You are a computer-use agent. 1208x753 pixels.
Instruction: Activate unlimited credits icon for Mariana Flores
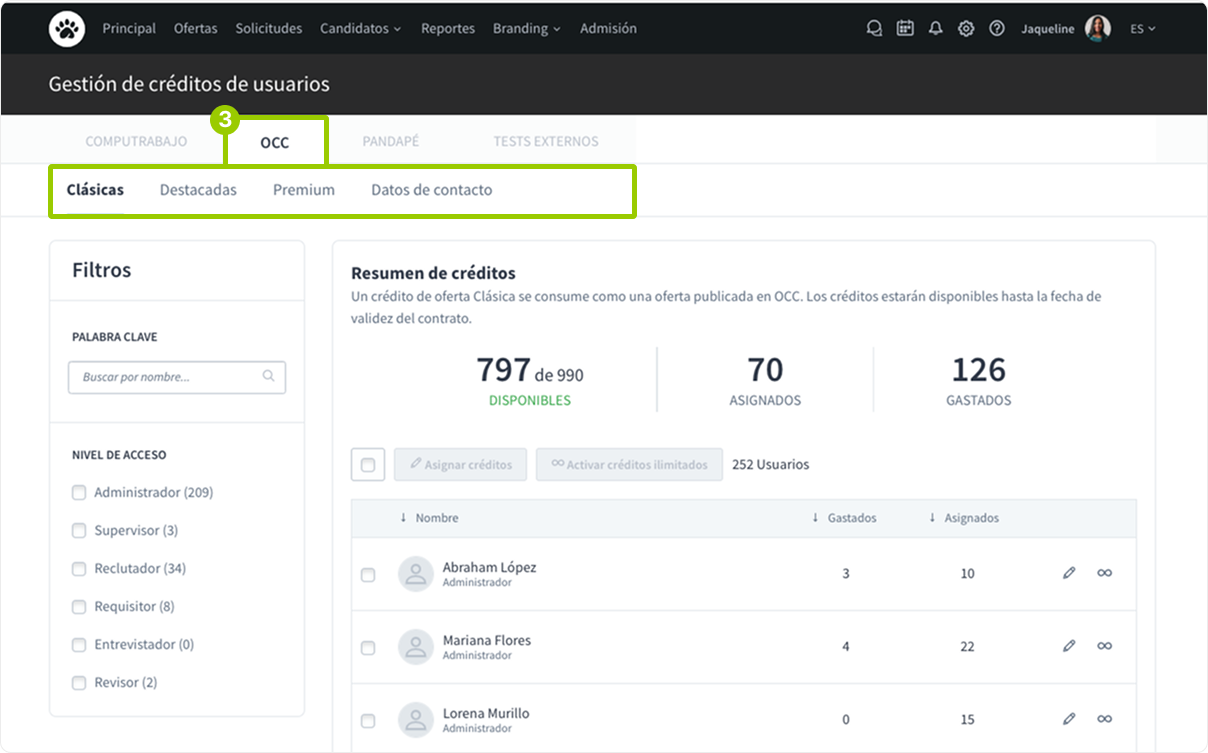click(x=1104, y=646)
